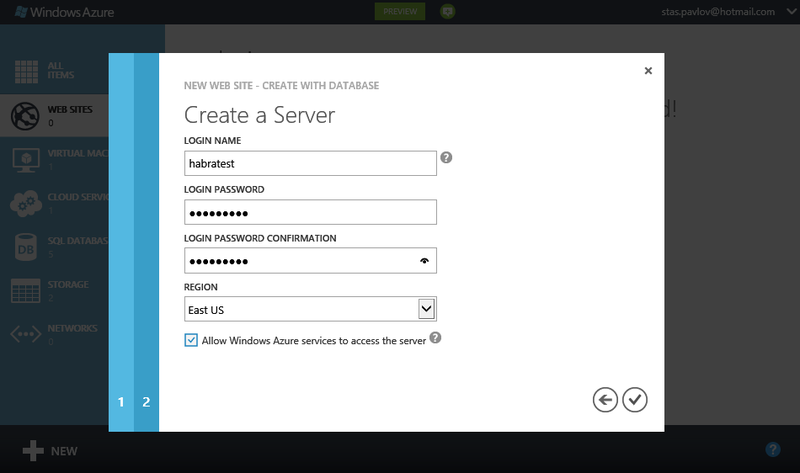Click the feedback chat icon in header
Viewport: 800px width, 473px height.
click(x=447, y=11)
